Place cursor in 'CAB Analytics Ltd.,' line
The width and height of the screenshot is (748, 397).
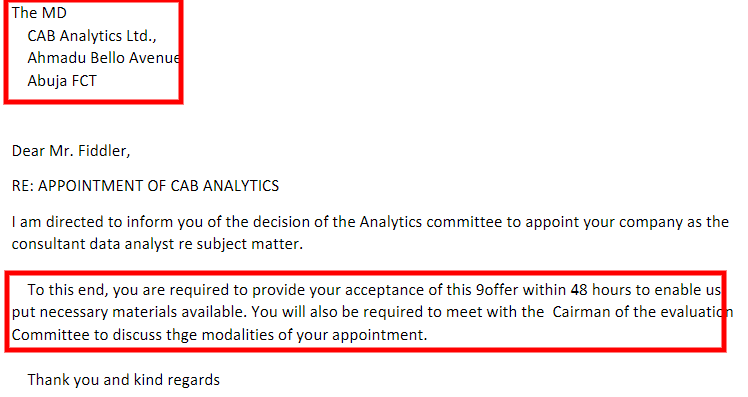pyautogui.click(x=92, y=36)
